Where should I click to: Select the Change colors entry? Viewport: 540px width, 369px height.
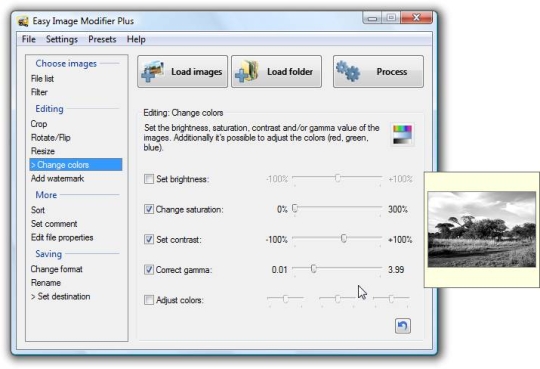point(76,165)
